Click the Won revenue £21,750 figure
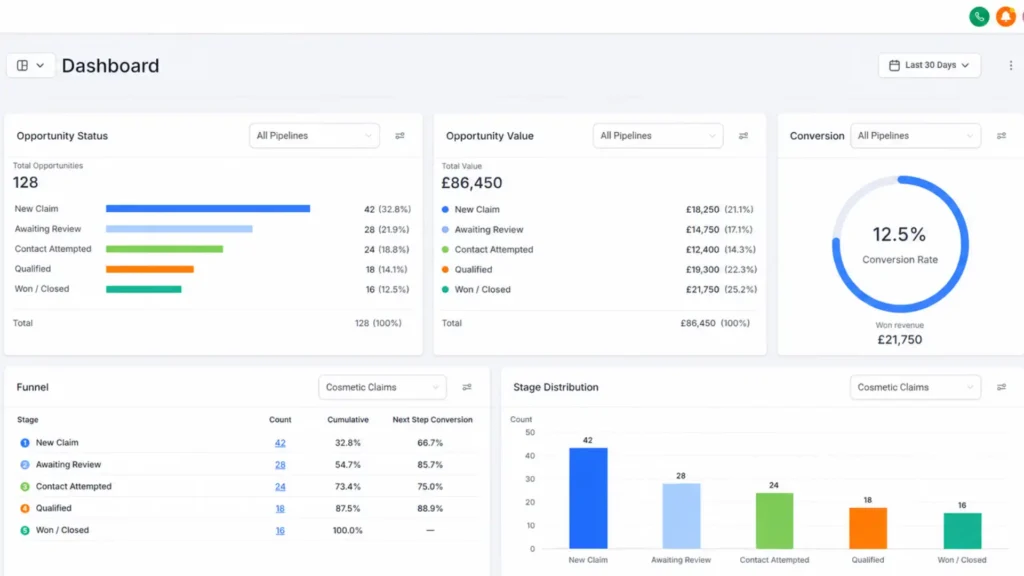 [899, 340]
